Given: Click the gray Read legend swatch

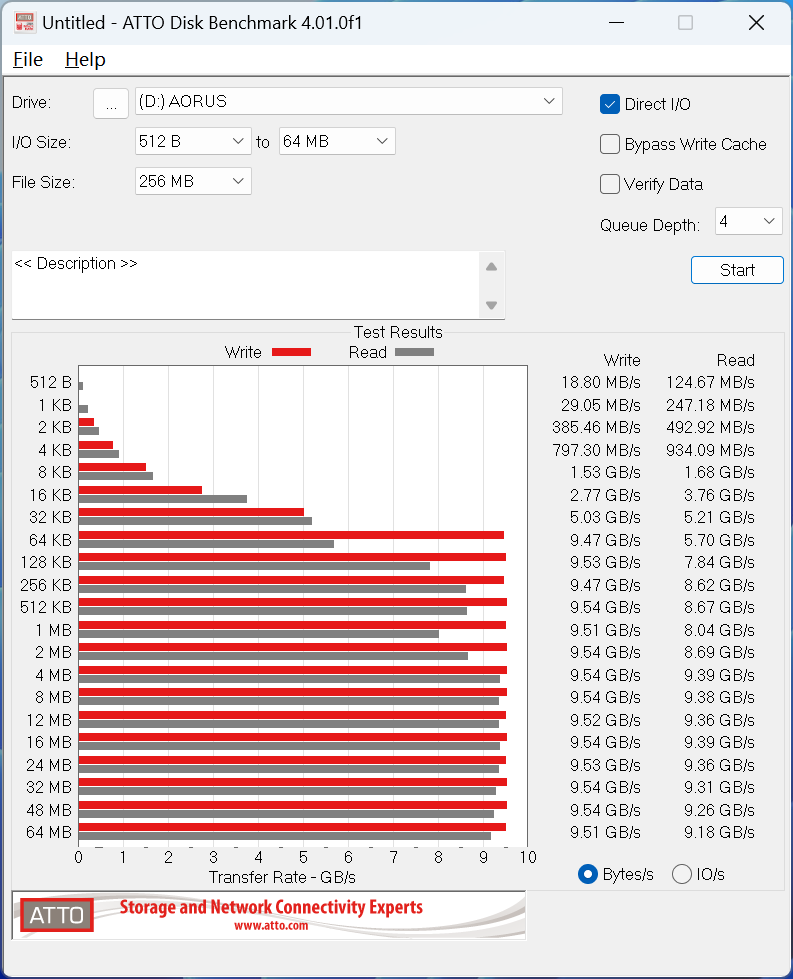Looking at the screenshot, I should (414, 352).
